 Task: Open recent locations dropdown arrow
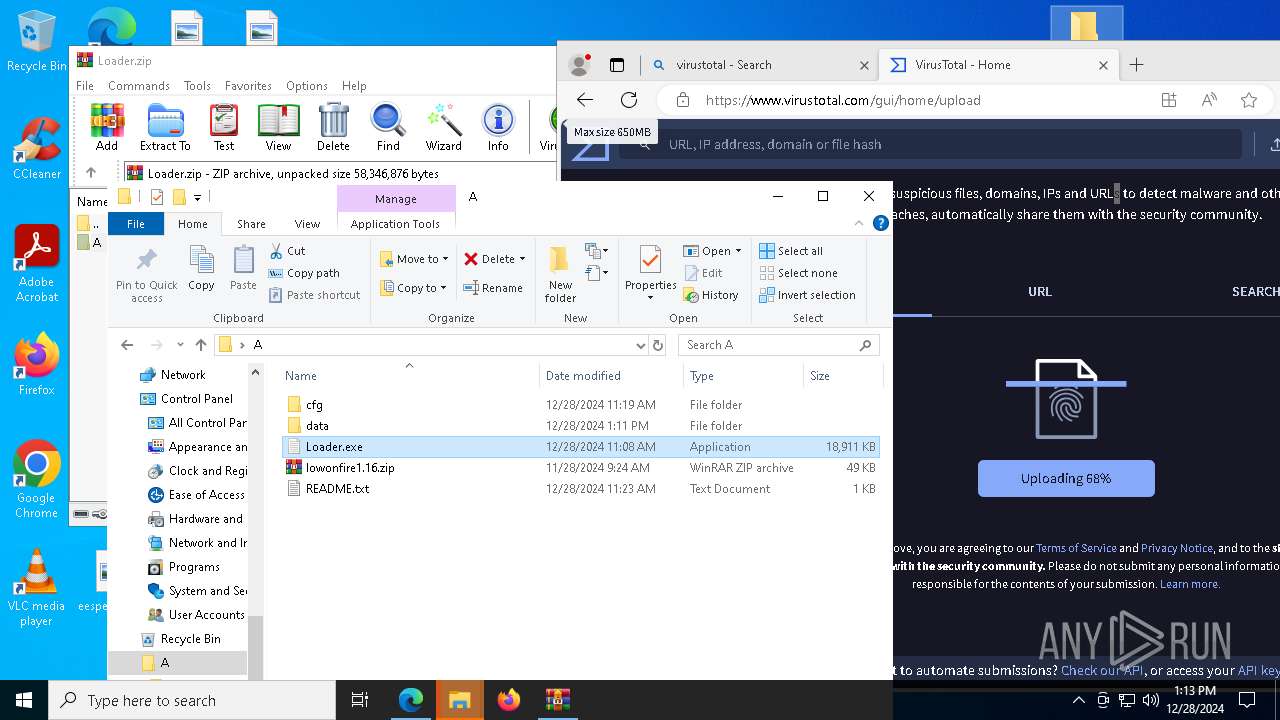click(180, 345)
